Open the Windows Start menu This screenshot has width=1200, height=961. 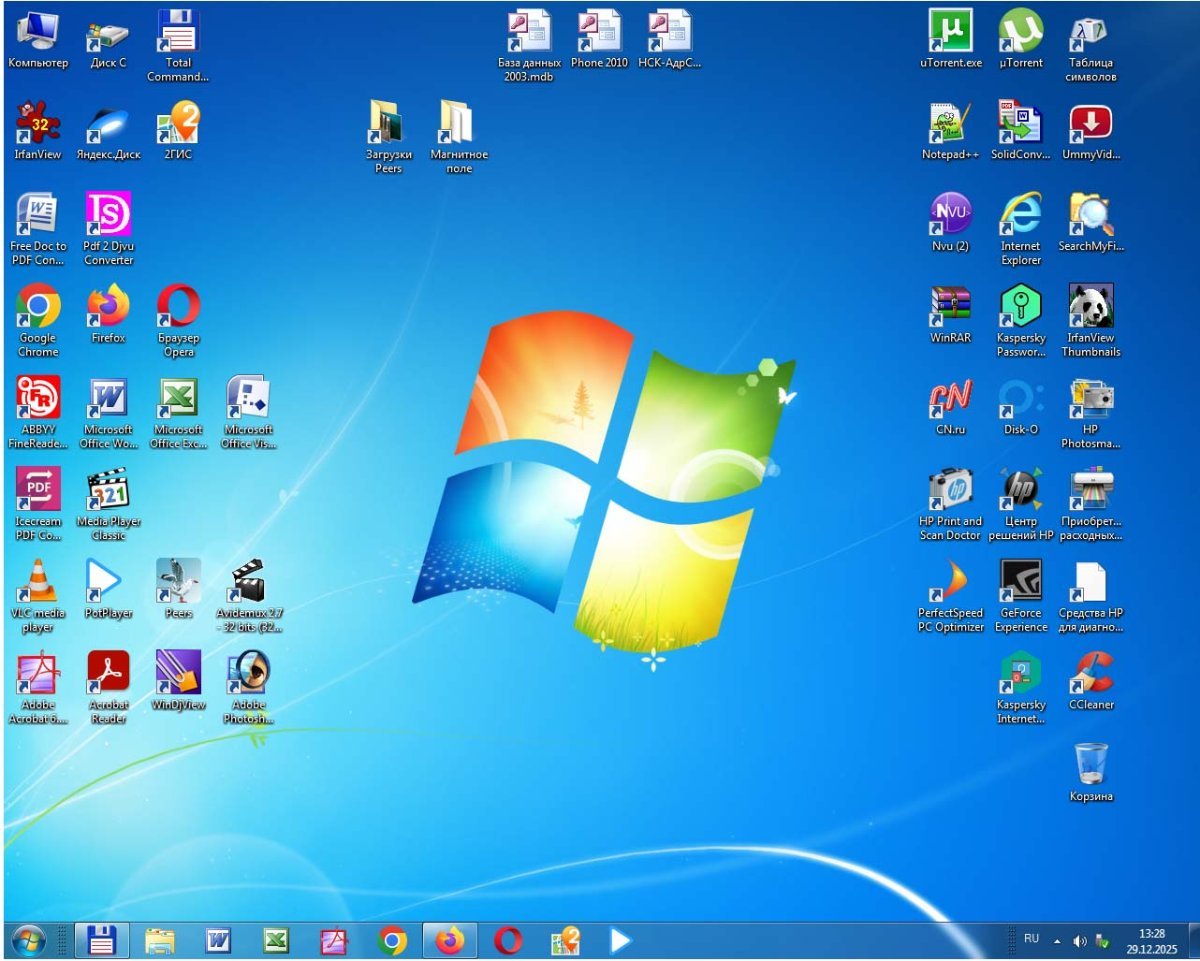click(28, 940)
